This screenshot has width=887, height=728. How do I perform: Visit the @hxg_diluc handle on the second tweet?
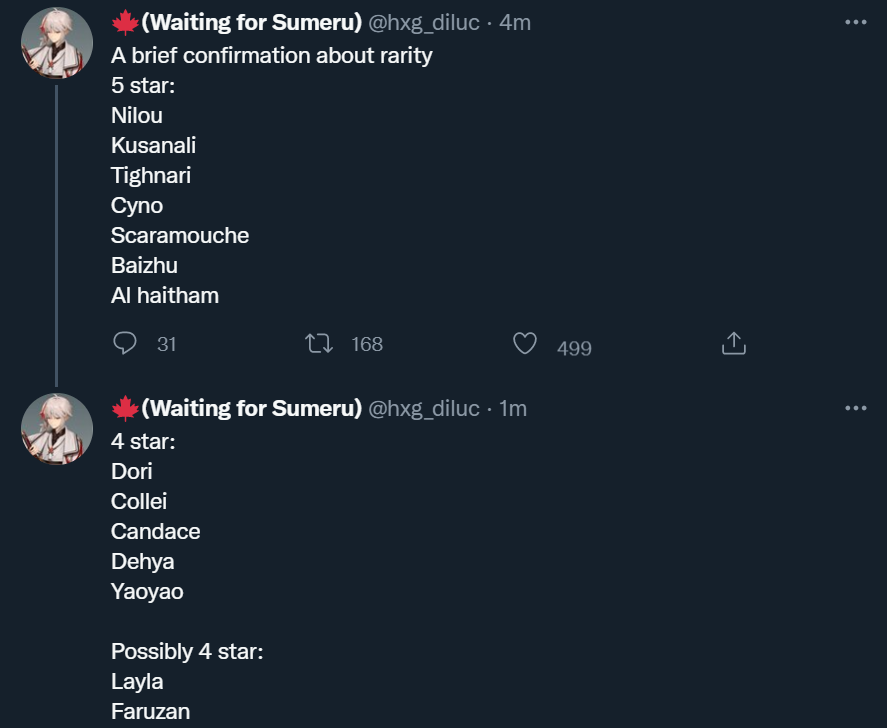(x=424, y=408)
